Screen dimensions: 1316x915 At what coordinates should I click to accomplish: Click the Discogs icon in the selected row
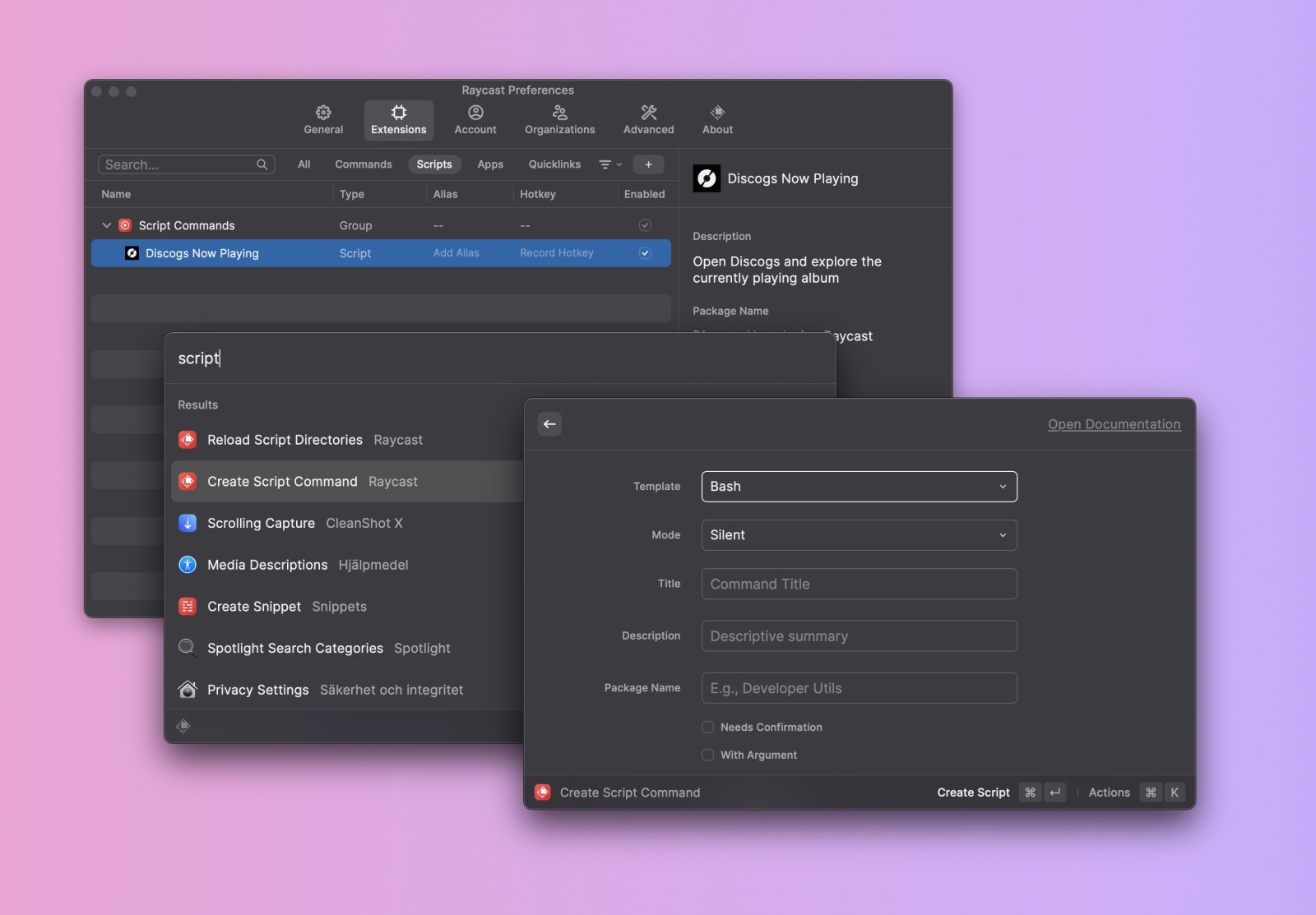point(132,253)
